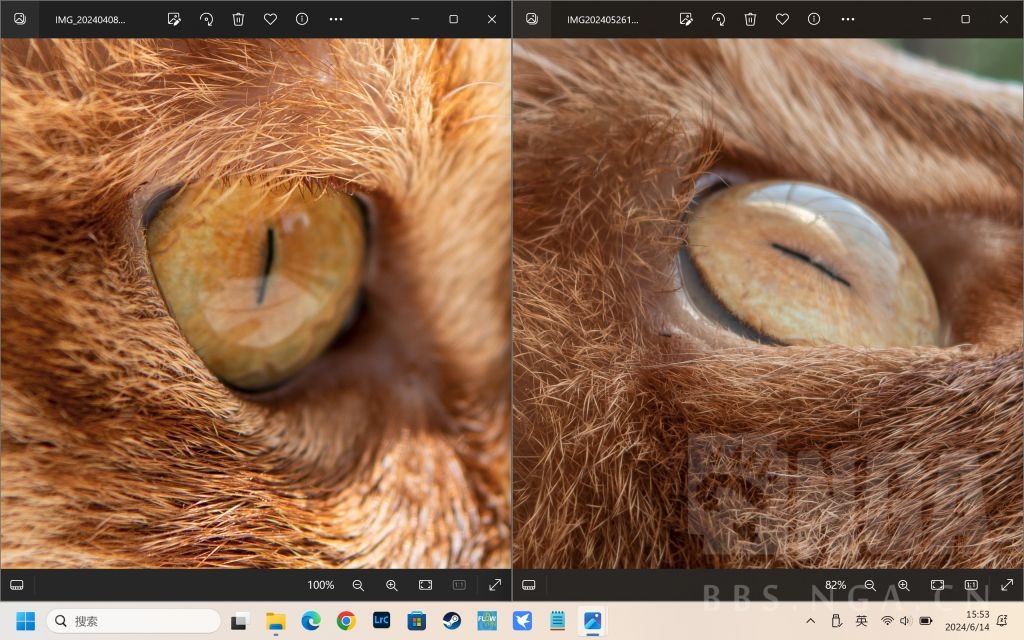Open the See more menu in left window
Screen dimensions: 1024x640
coord(336,19)
